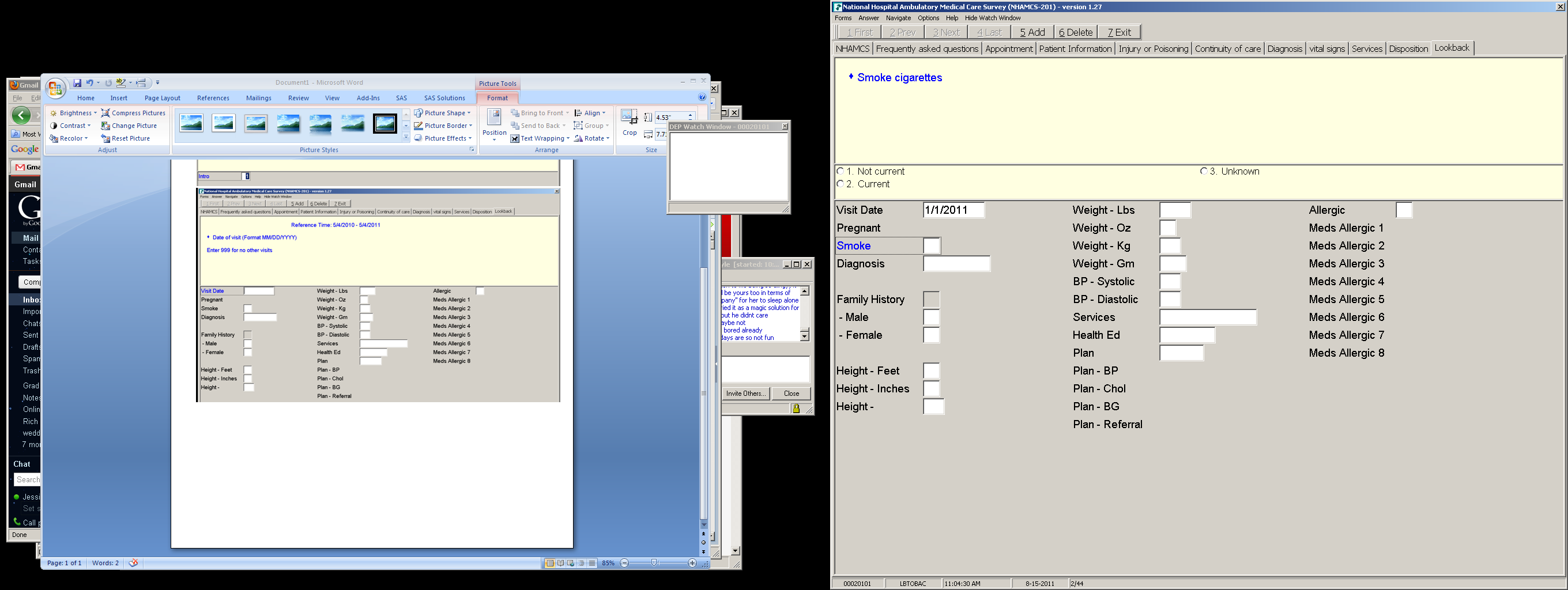The width and height of the screenshot is (1568, 590).
Task: Click the lock icon in the chat window
Action: (x=796, y=409)
